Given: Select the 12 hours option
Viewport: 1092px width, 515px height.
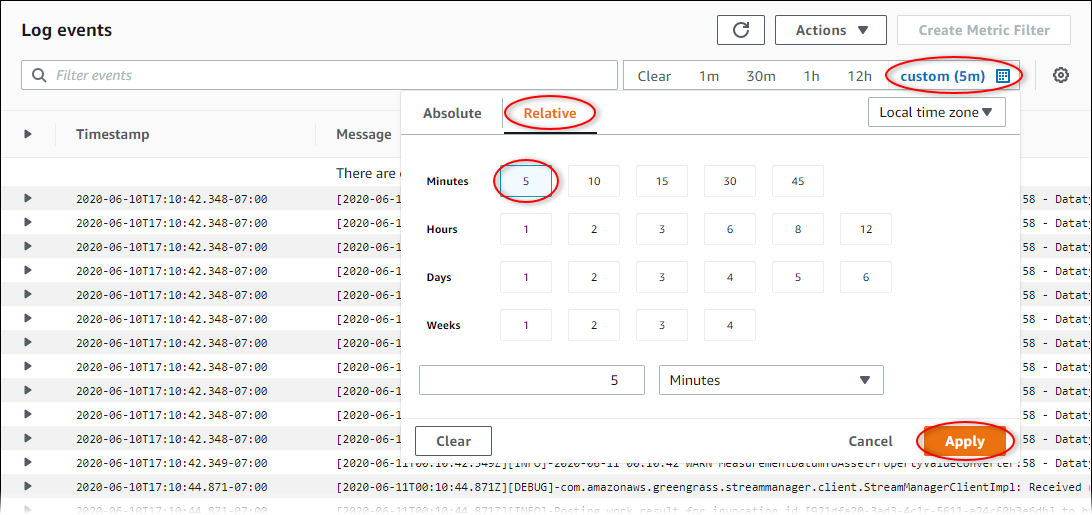Looking at the screenshot, I should [x=865, y=229].
